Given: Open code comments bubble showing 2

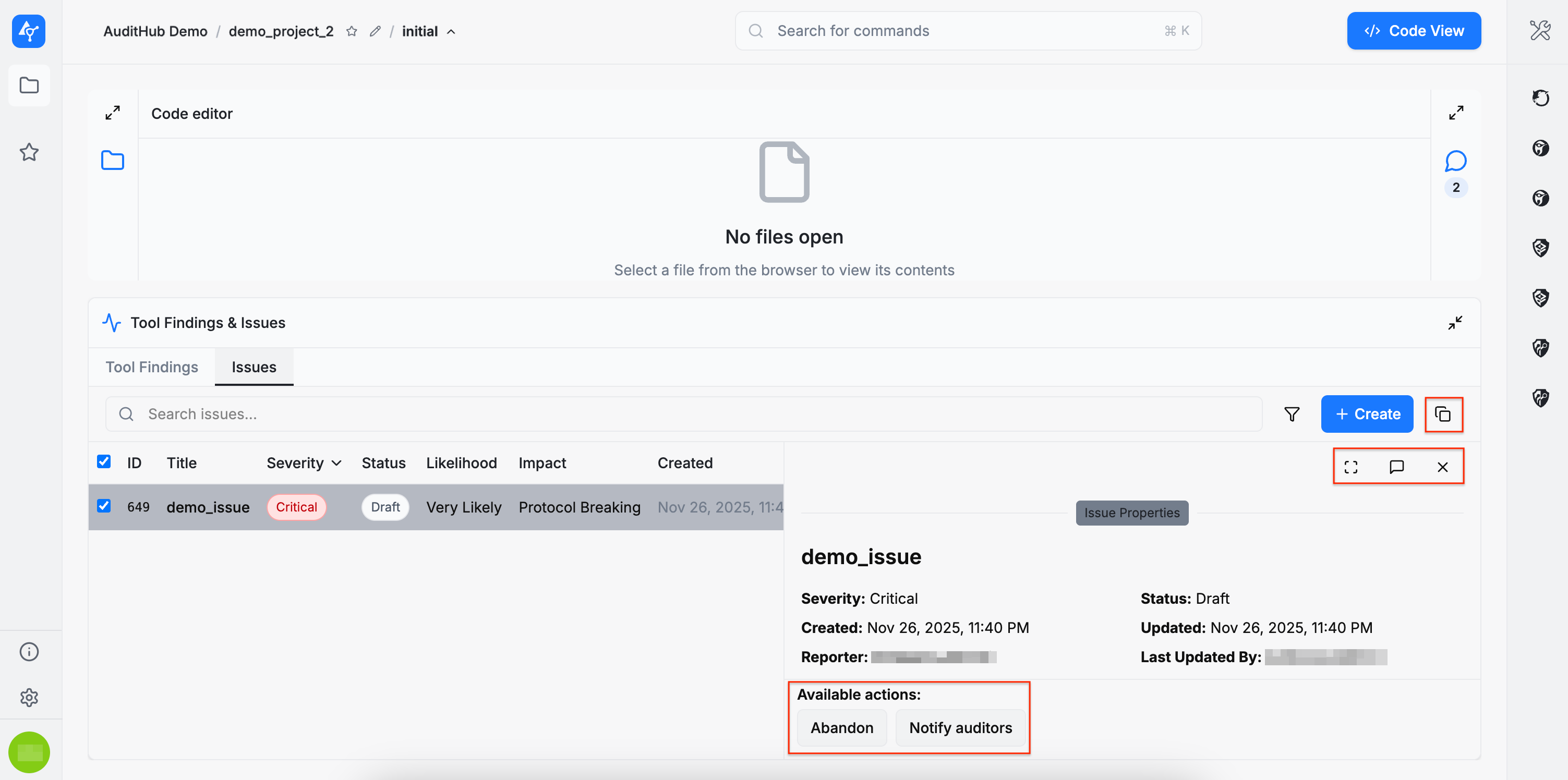Looking at the screenshot, I should point(1455,161).
